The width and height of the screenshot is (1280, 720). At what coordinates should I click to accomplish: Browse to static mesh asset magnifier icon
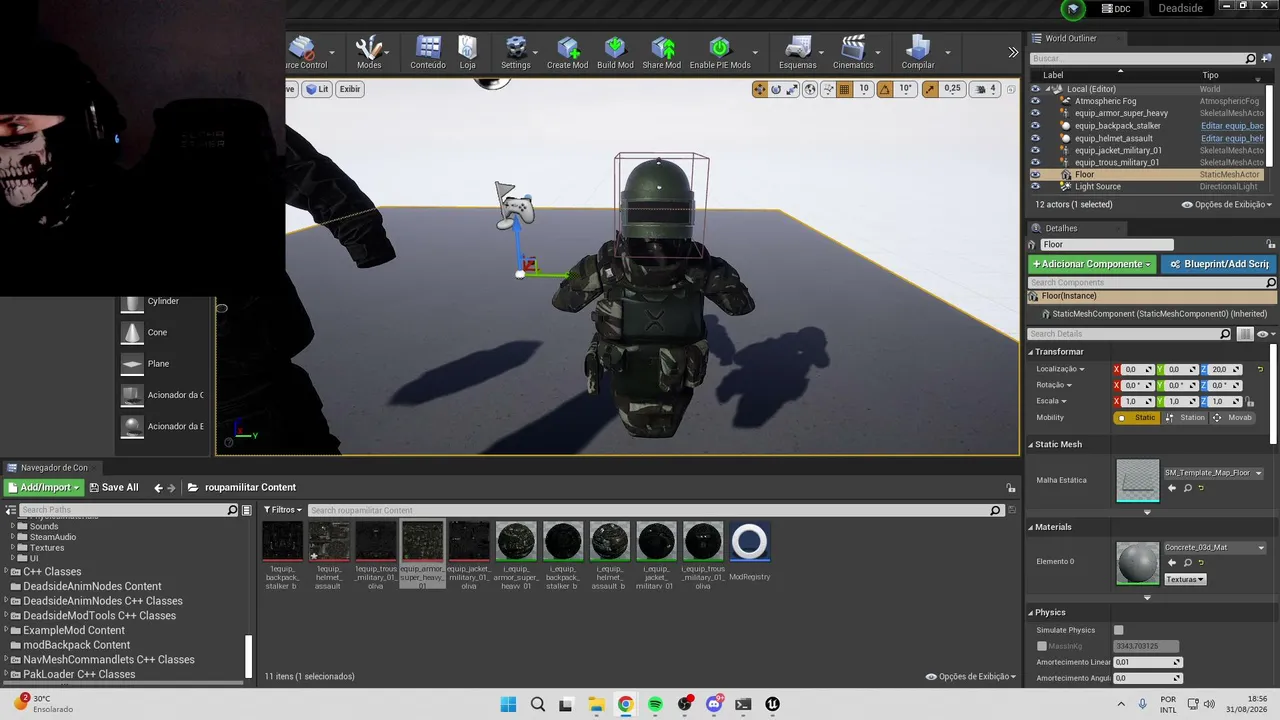(1187, 488)
